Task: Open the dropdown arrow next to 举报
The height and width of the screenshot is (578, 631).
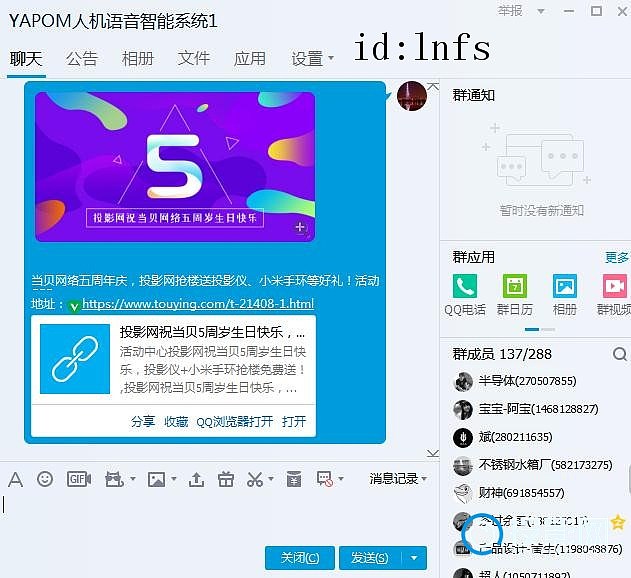Action: tap(541, 11)
